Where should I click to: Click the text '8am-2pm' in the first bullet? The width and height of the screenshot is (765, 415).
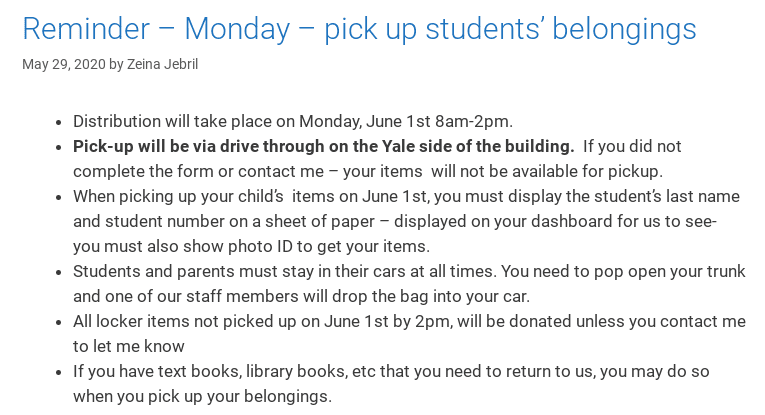click(x=473, y=121)
